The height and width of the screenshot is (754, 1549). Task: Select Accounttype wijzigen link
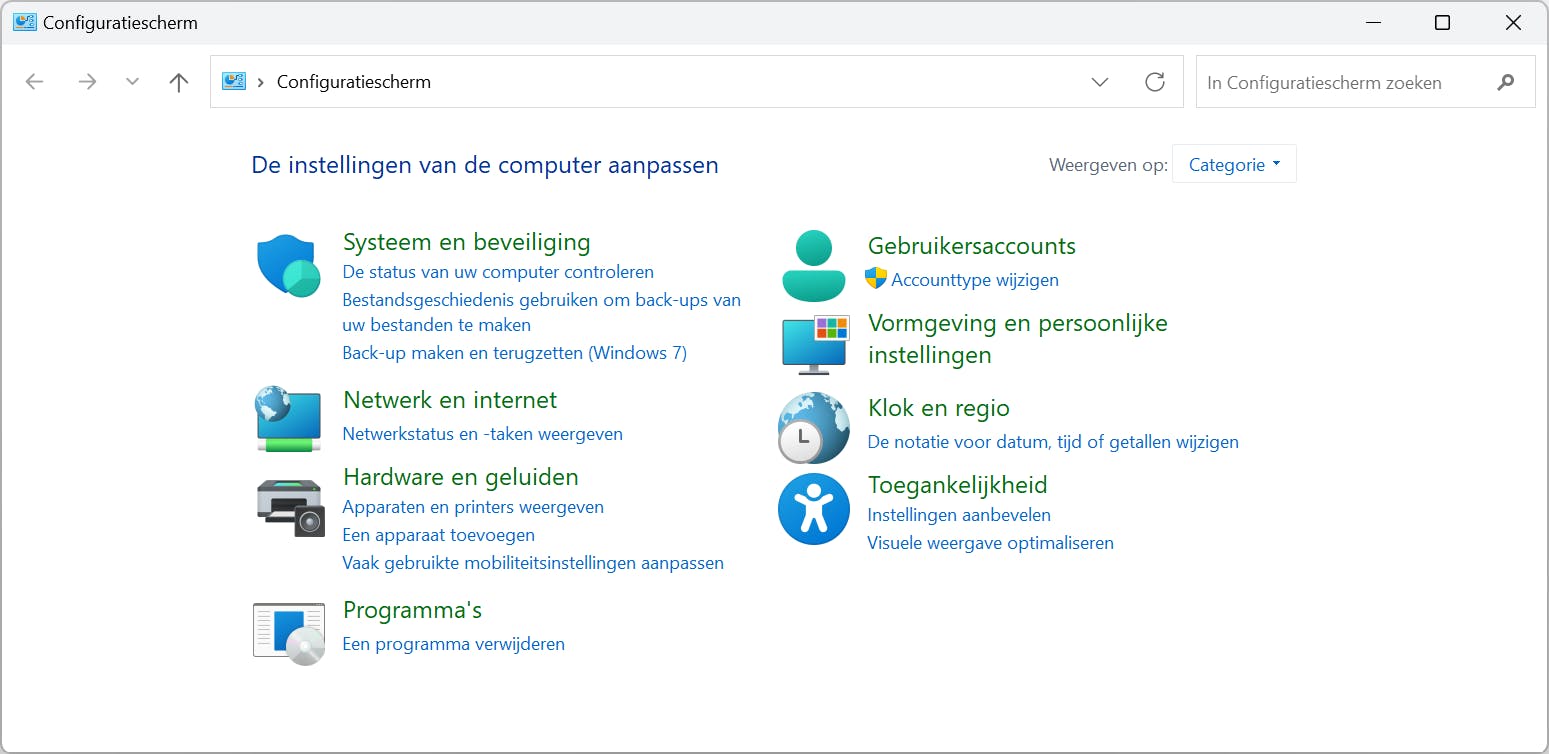(x=975, y=280)
